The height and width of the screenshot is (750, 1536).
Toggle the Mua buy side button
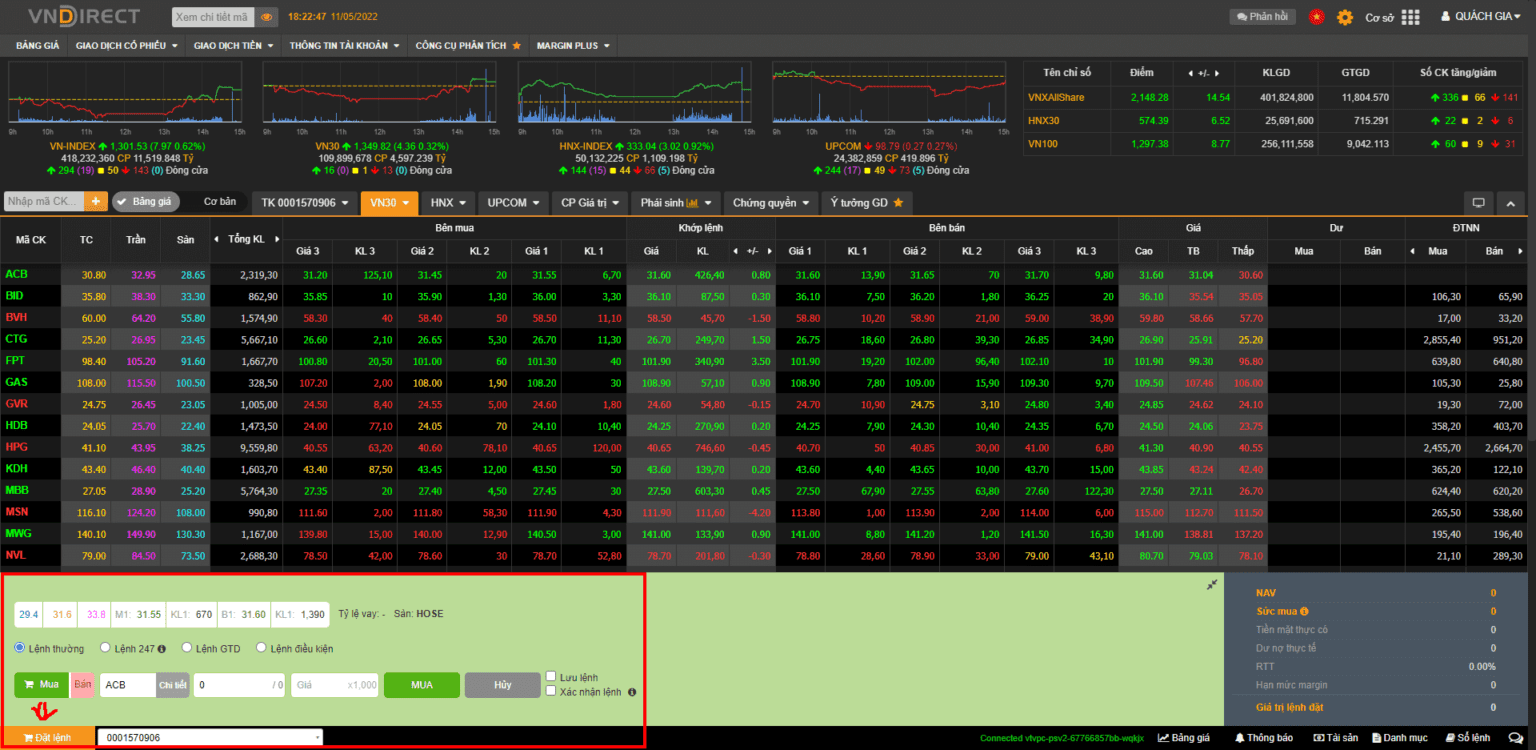pyautogui.click(x=41, y=685)
